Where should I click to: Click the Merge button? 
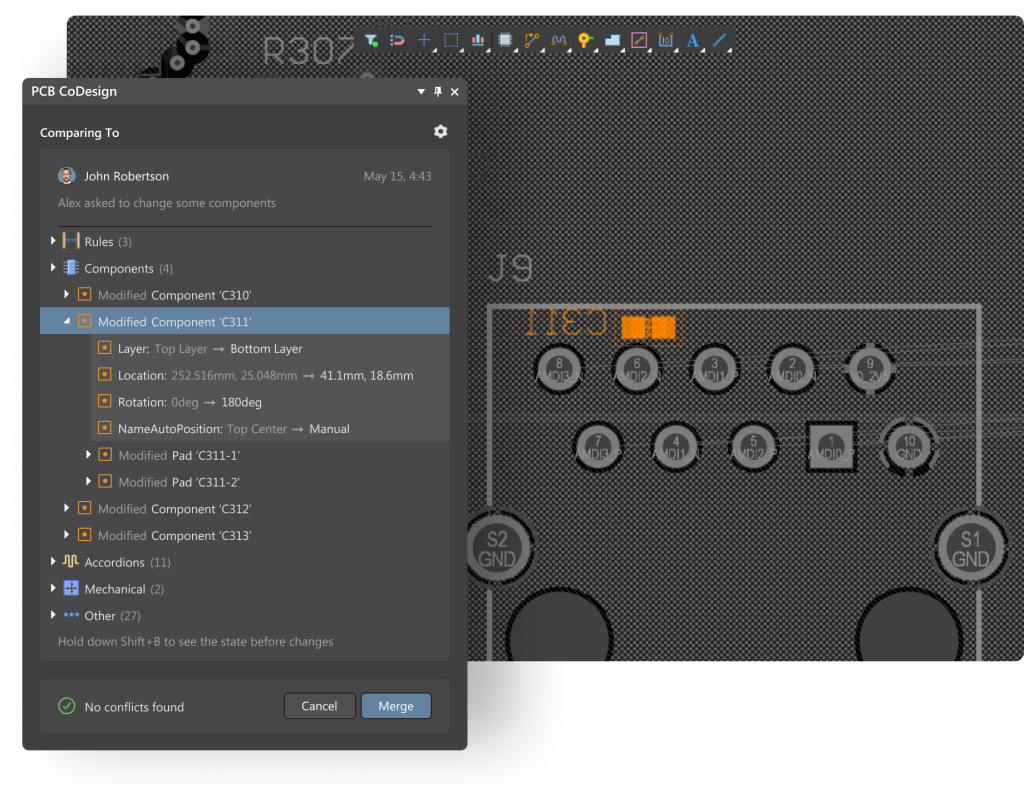(396, 706)
